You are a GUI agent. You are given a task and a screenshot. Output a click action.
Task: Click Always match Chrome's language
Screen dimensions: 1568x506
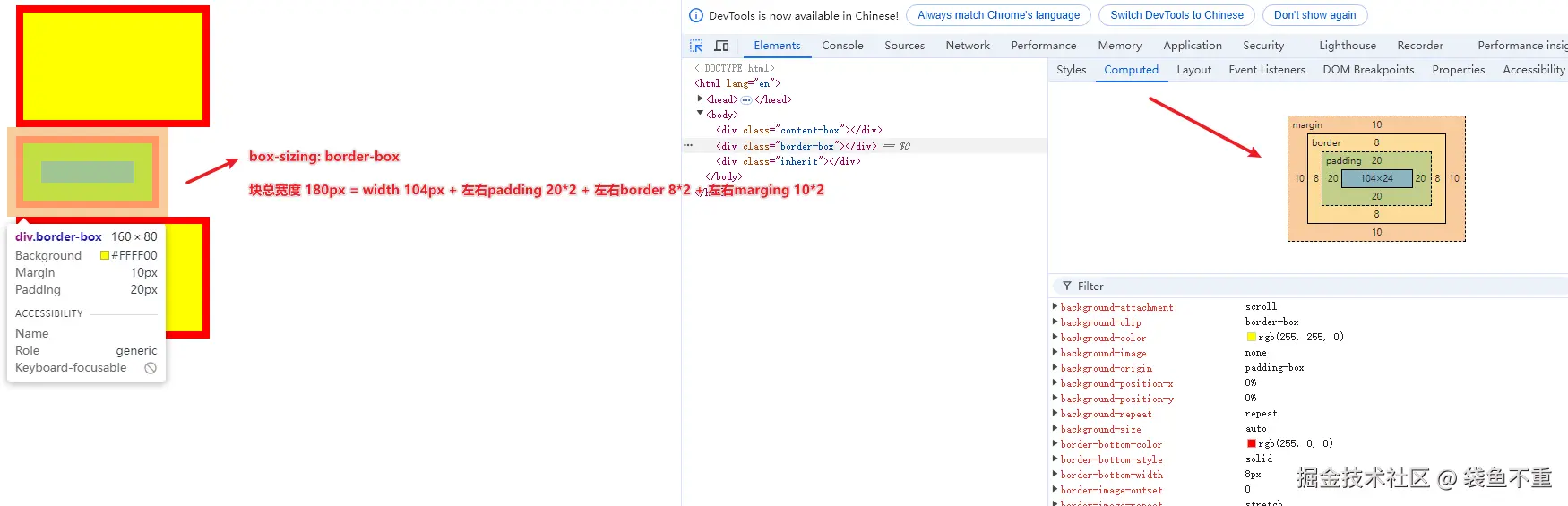[998, 15]
